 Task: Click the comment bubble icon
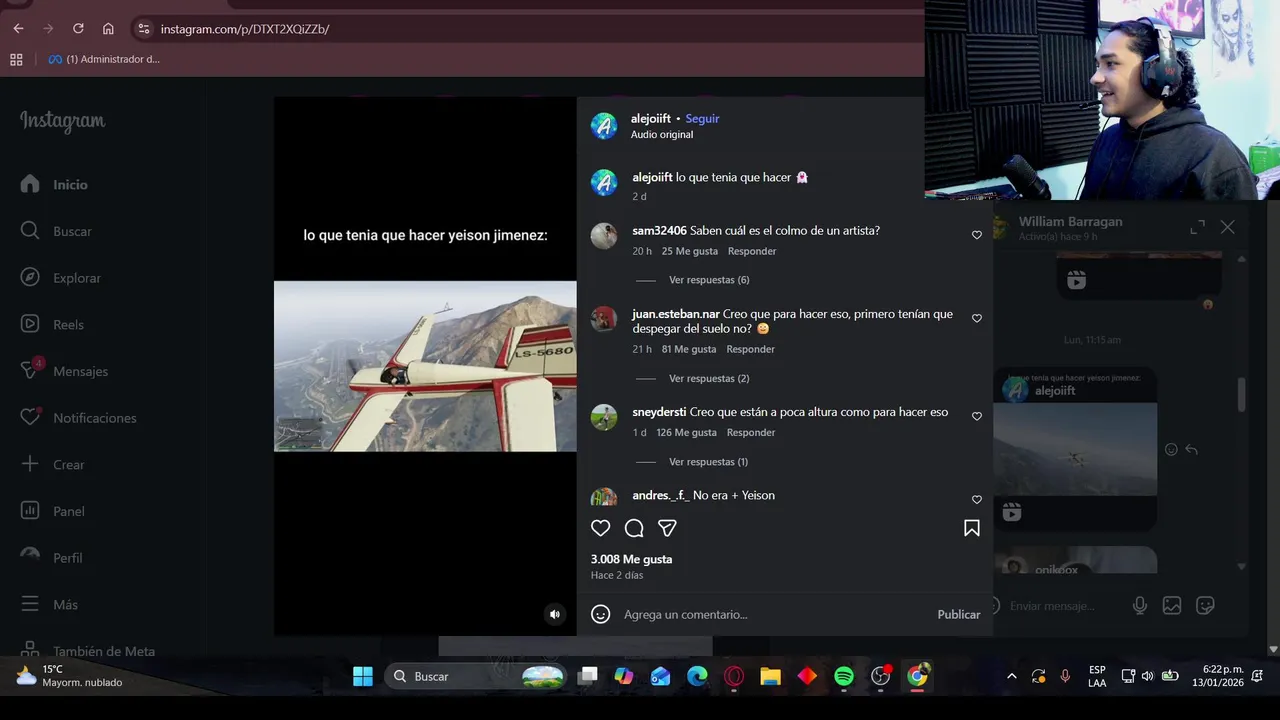pyautogui.click(x=634, y=528)
